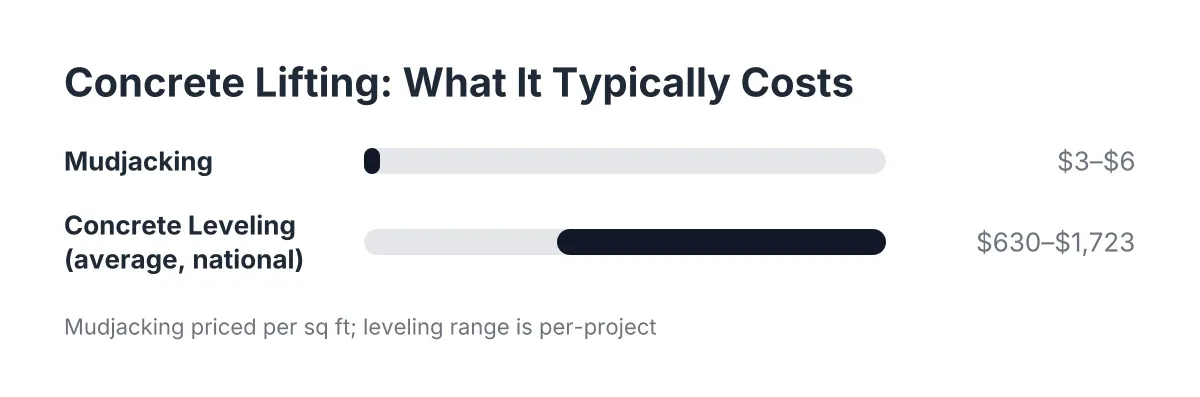Click the small dark fill on Mudjacking bar
The width and height of the screenshot is (1200, 397).
click(x=372, y=161)
